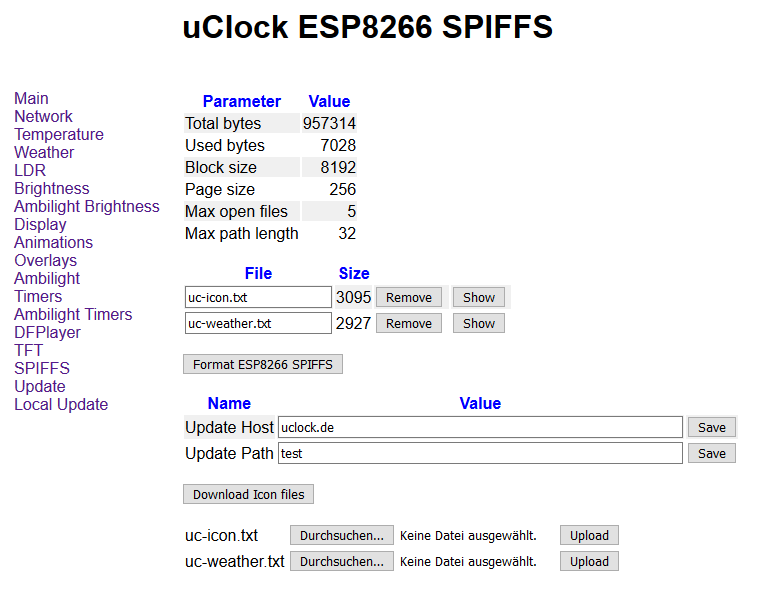The image size is (758, 590).
Task: Open the Ambilight link
Action: [x=47, y=279]
